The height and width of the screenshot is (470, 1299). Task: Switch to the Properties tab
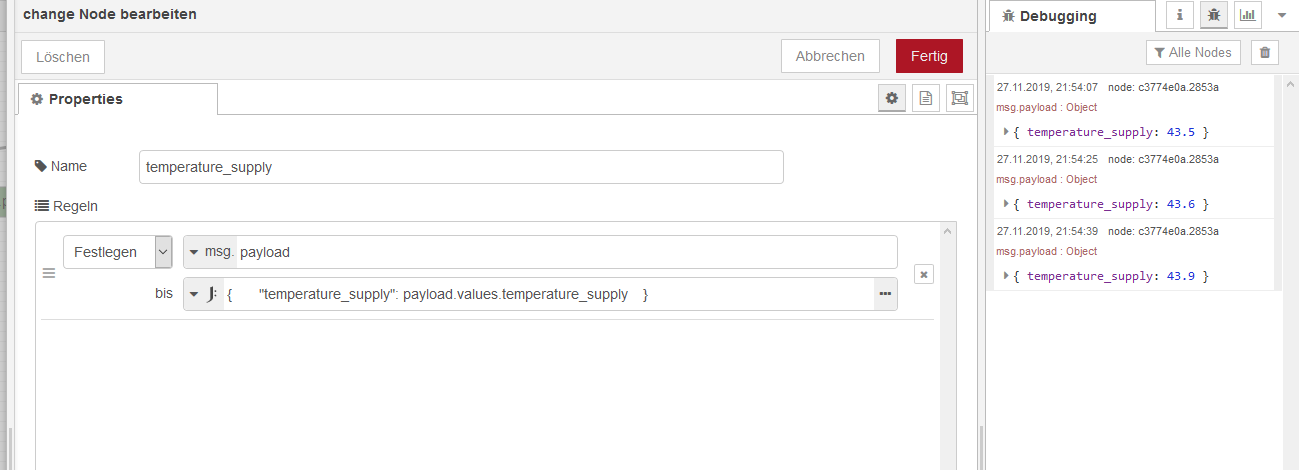point(118,99)
